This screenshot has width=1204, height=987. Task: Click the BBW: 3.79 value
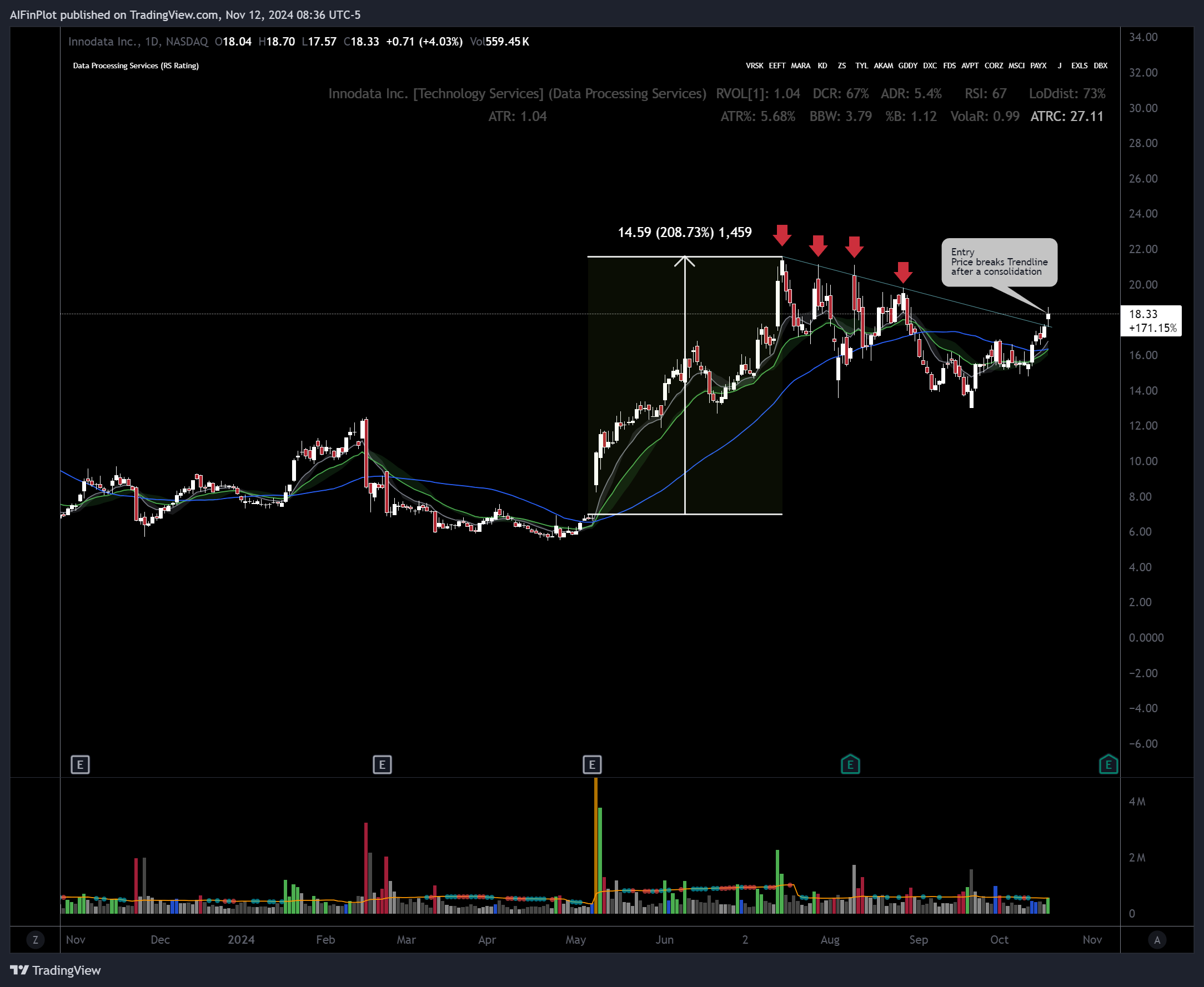[841, 116]
